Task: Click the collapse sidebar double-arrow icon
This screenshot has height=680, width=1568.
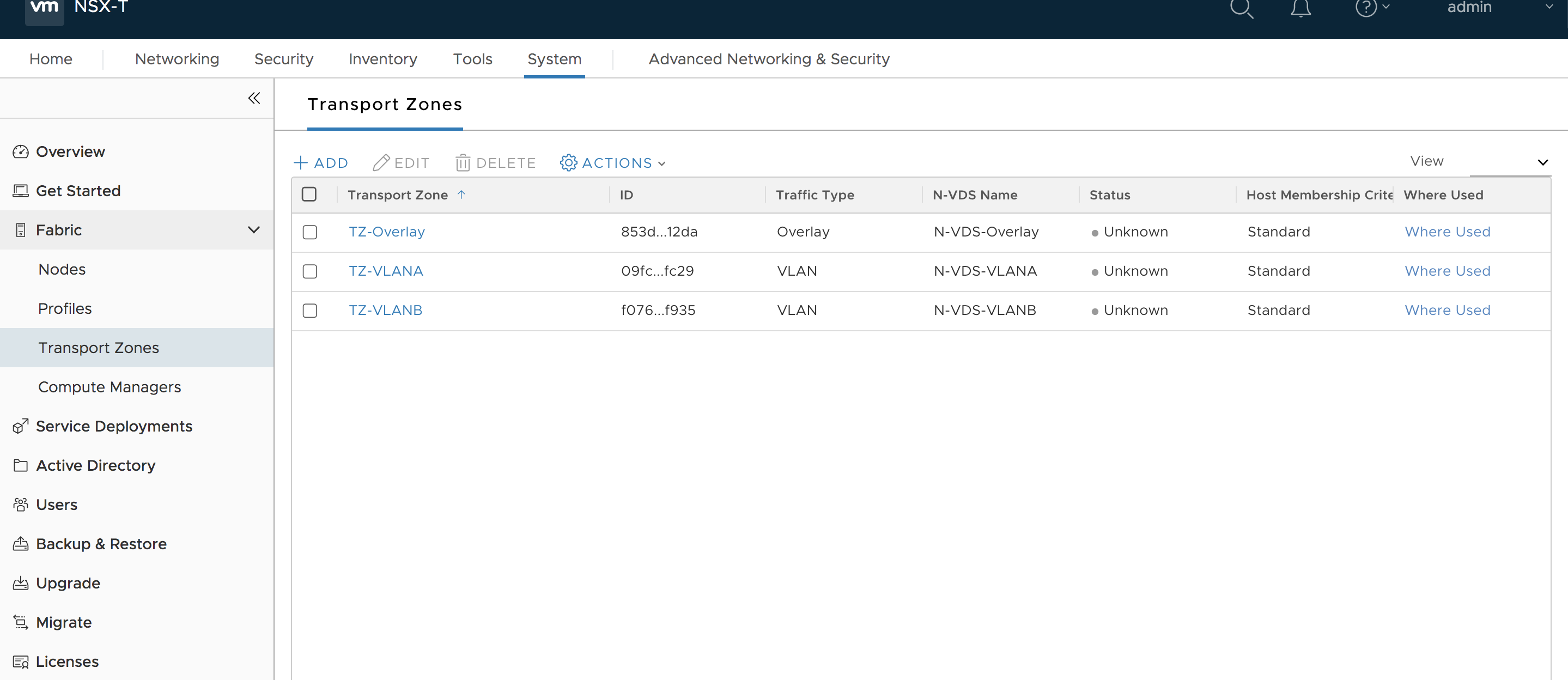Action: [x=255, y=97]
